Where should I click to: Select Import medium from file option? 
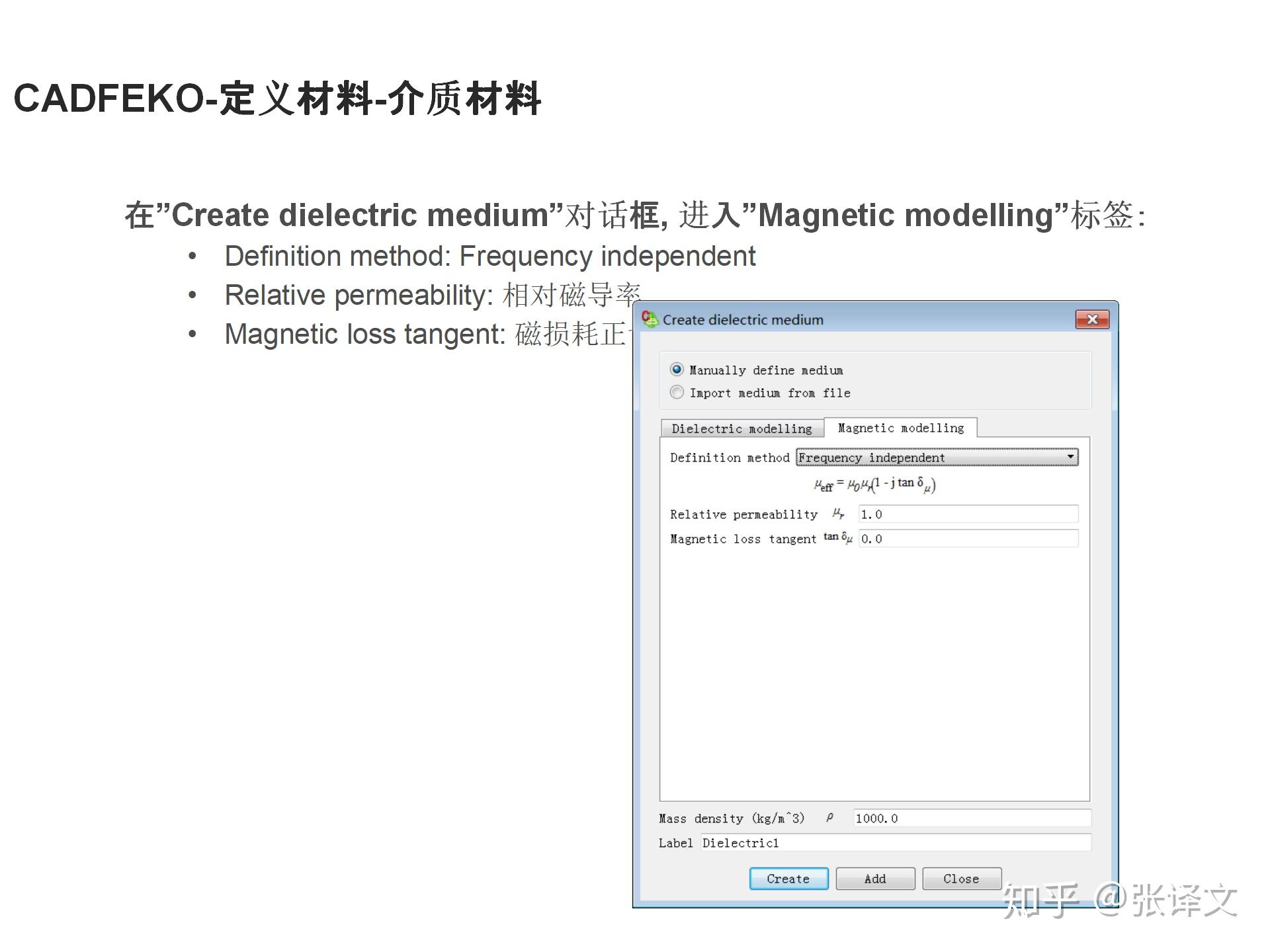tap(677, 393)
